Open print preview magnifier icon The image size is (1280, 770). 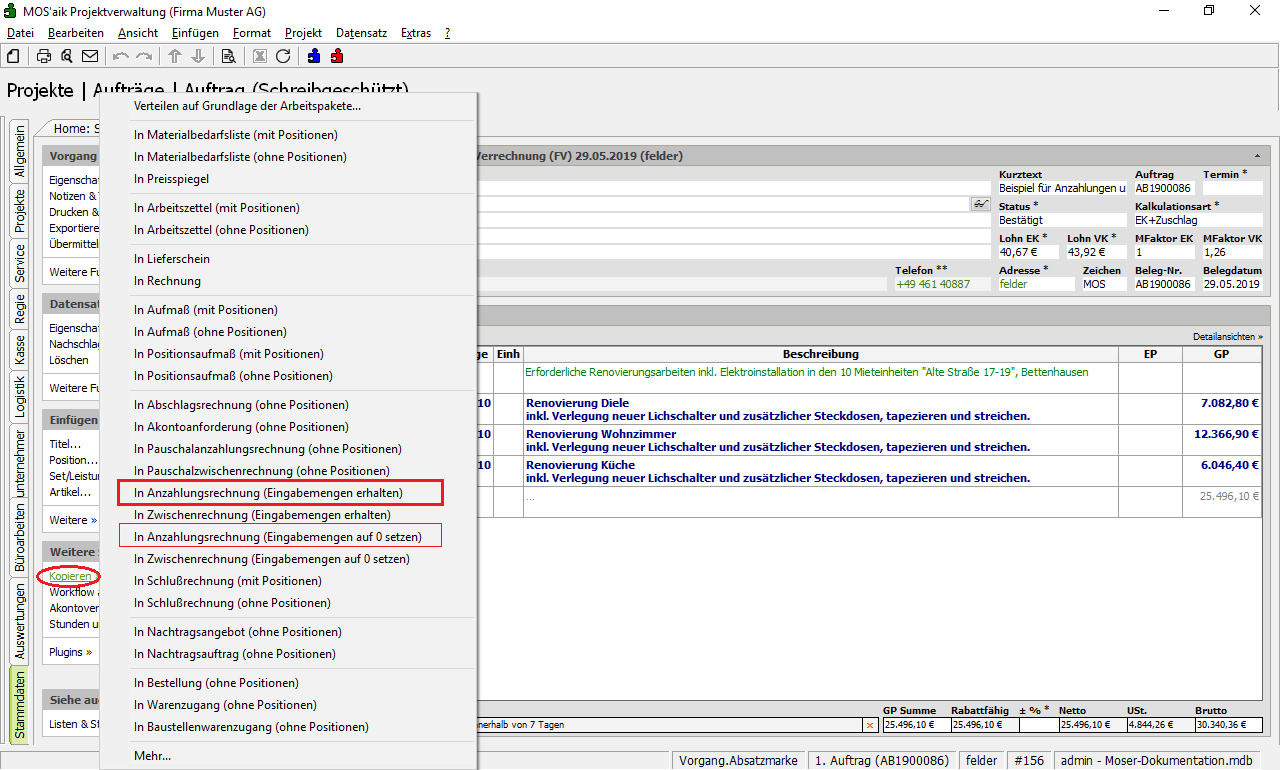(x=67, y=56)
